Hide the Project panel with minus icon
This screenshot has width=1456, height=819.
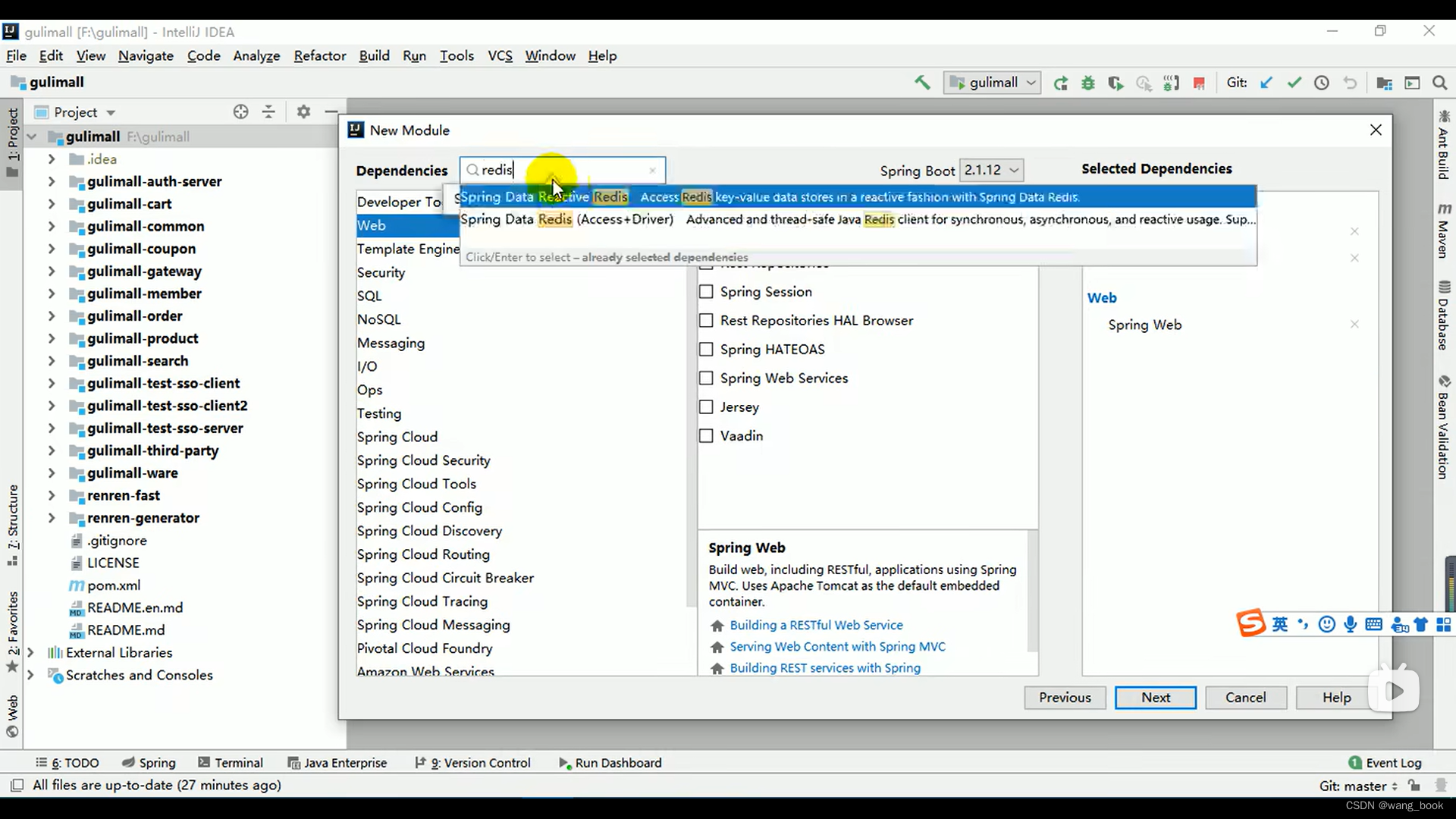click(x=331, y=111)
